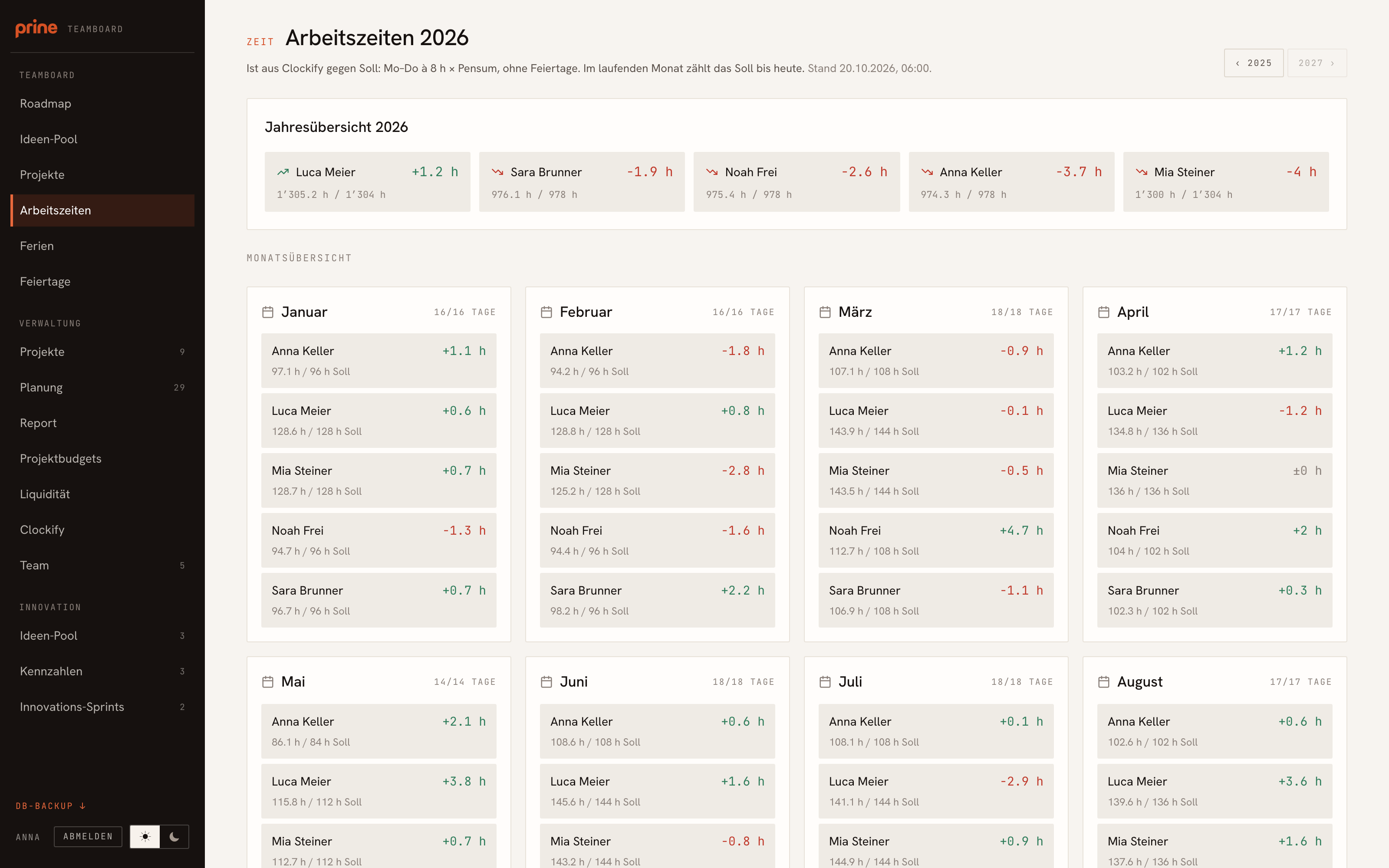The width and height of the screenshot is (1389, 868).
Task: Open Projektbudgets in the sidebar
Action: [x=102, y=459]
